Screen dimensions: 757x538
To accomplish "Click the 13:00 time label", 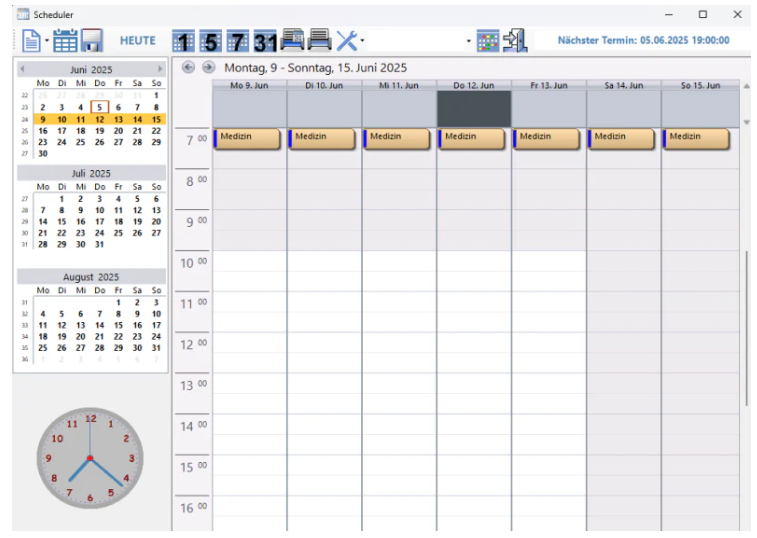I will [x=194, y=386].
